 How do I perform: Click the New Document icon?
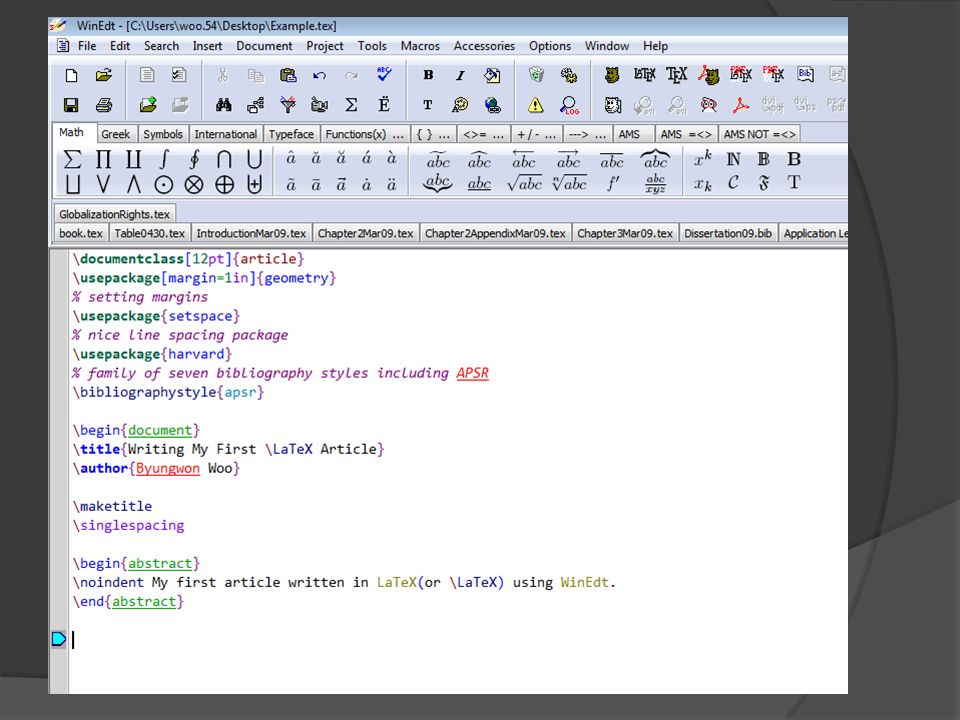point(72,75)
